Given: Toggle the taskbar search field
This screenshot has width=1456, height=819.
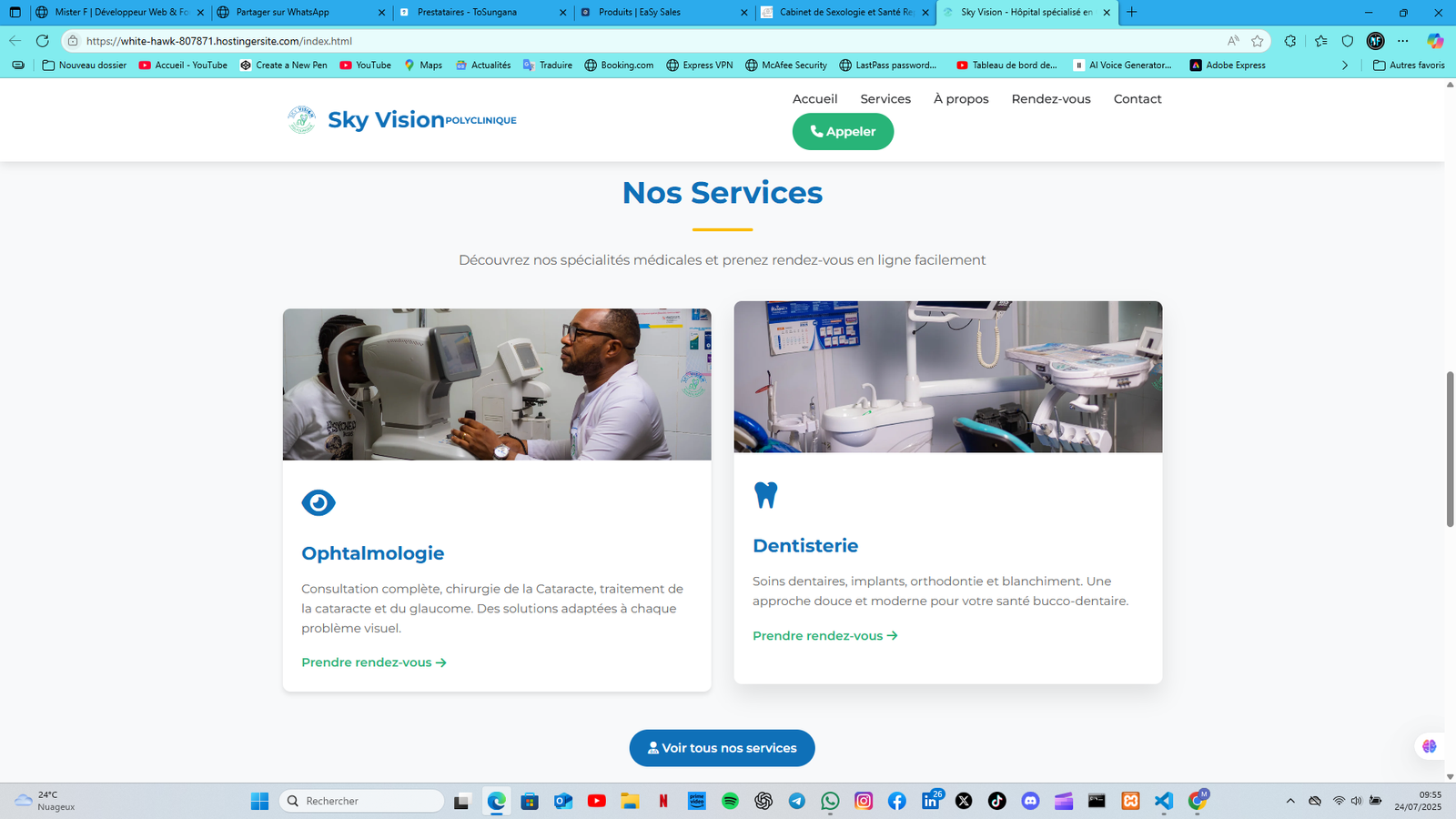Looking at the screenshot, I should 360,801.
